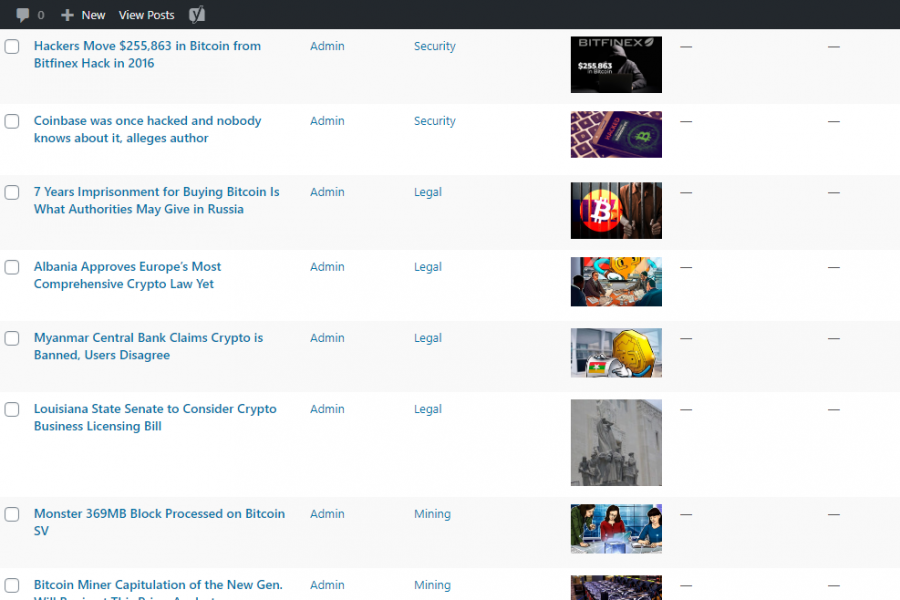Check the 7 Years Imprisonment post checkbox
This screenshot has width=900, height=600.
(12, 192)
